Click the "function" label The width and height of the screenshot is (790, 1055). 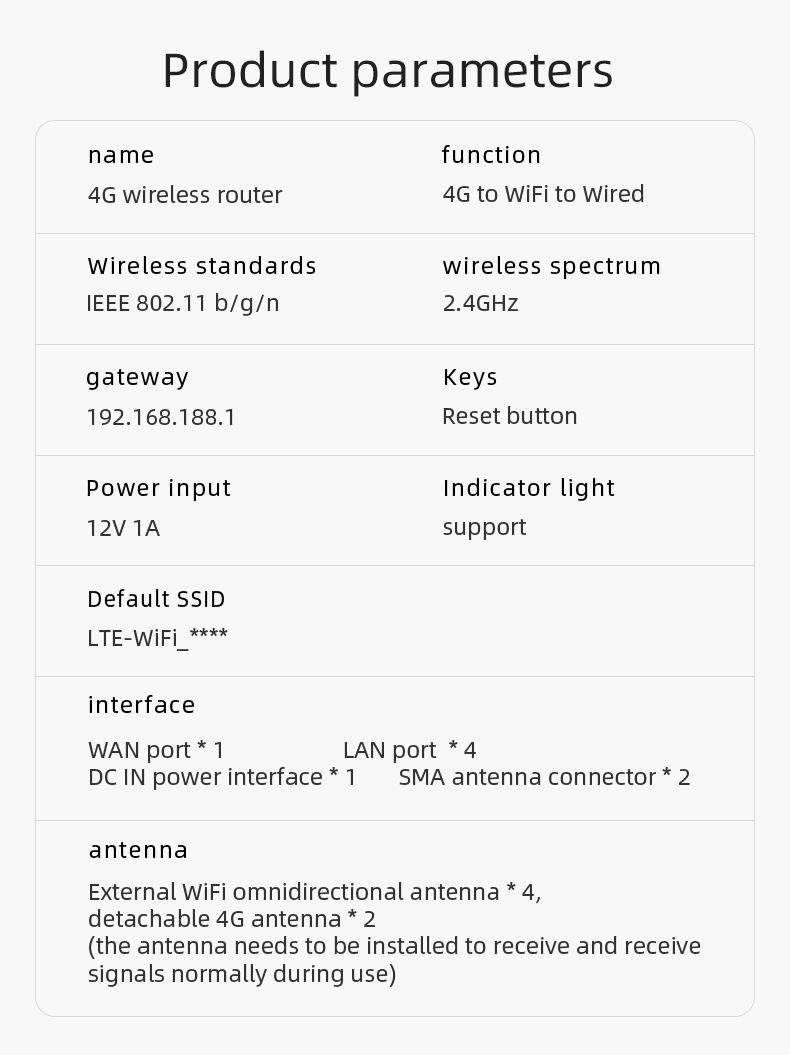tap(491, 155)
